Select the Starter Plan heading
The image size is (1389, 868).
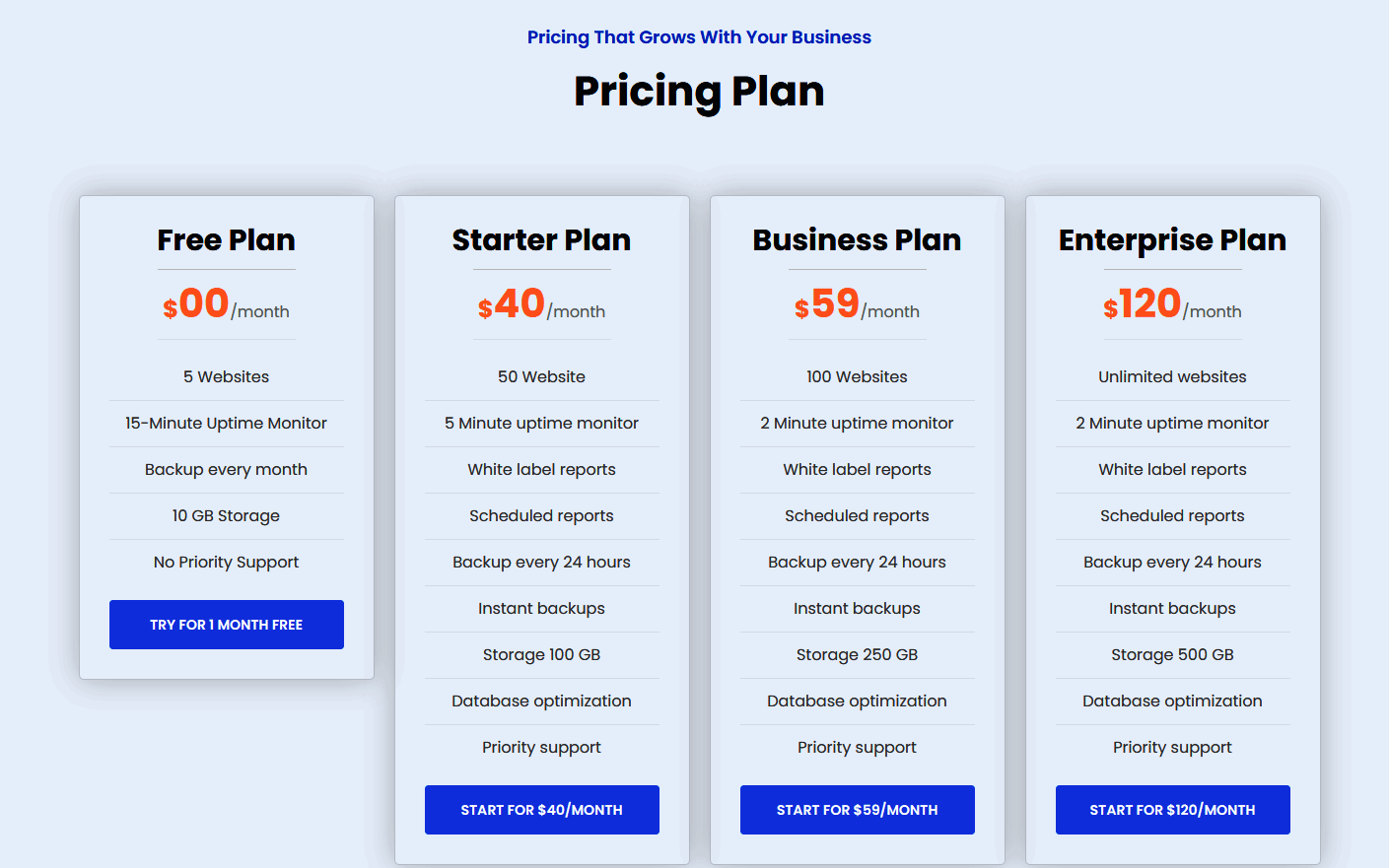tap(541, 239)
